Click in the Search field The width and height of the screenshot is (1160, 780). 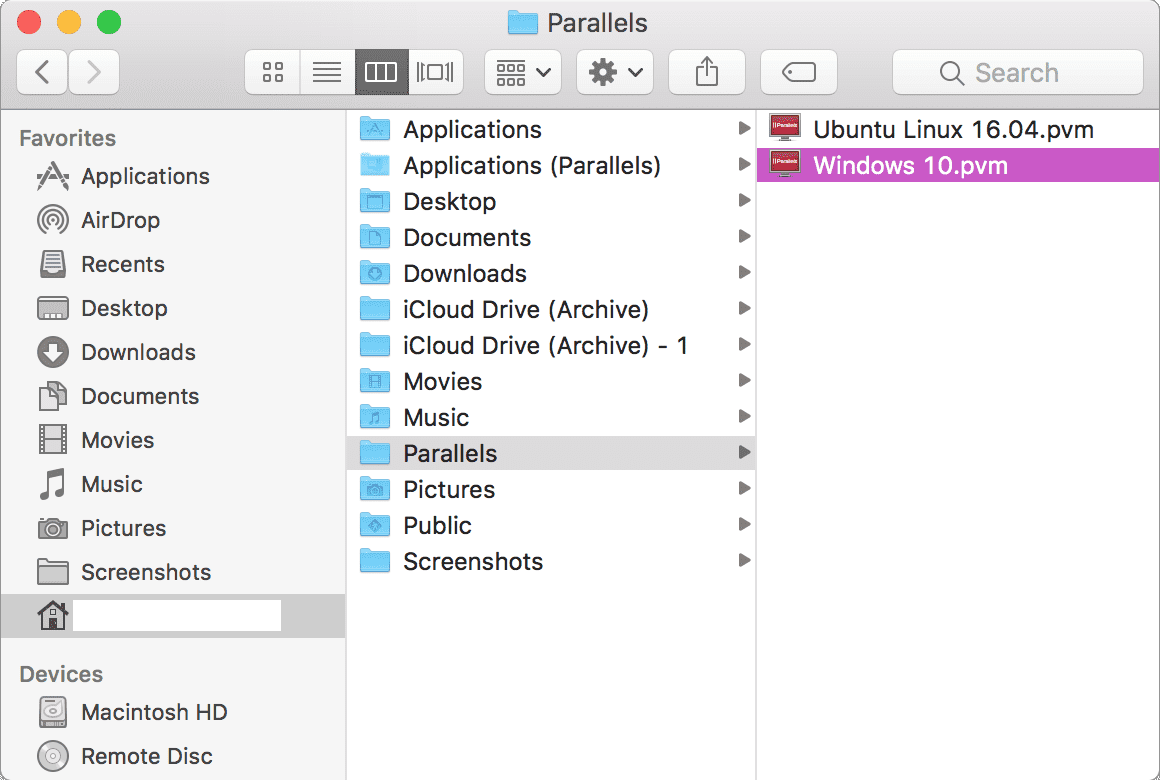pyautogui.click(x=1017, y=73)
